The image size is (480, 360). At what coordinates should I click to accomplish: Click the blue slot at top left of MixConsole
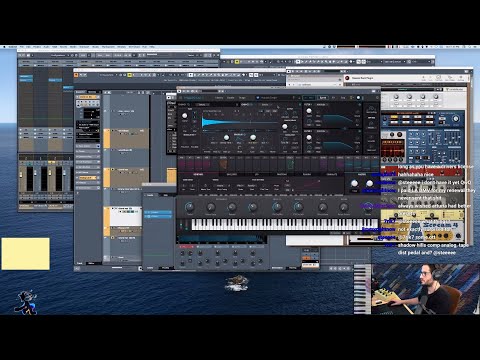(x=26, y=78)
